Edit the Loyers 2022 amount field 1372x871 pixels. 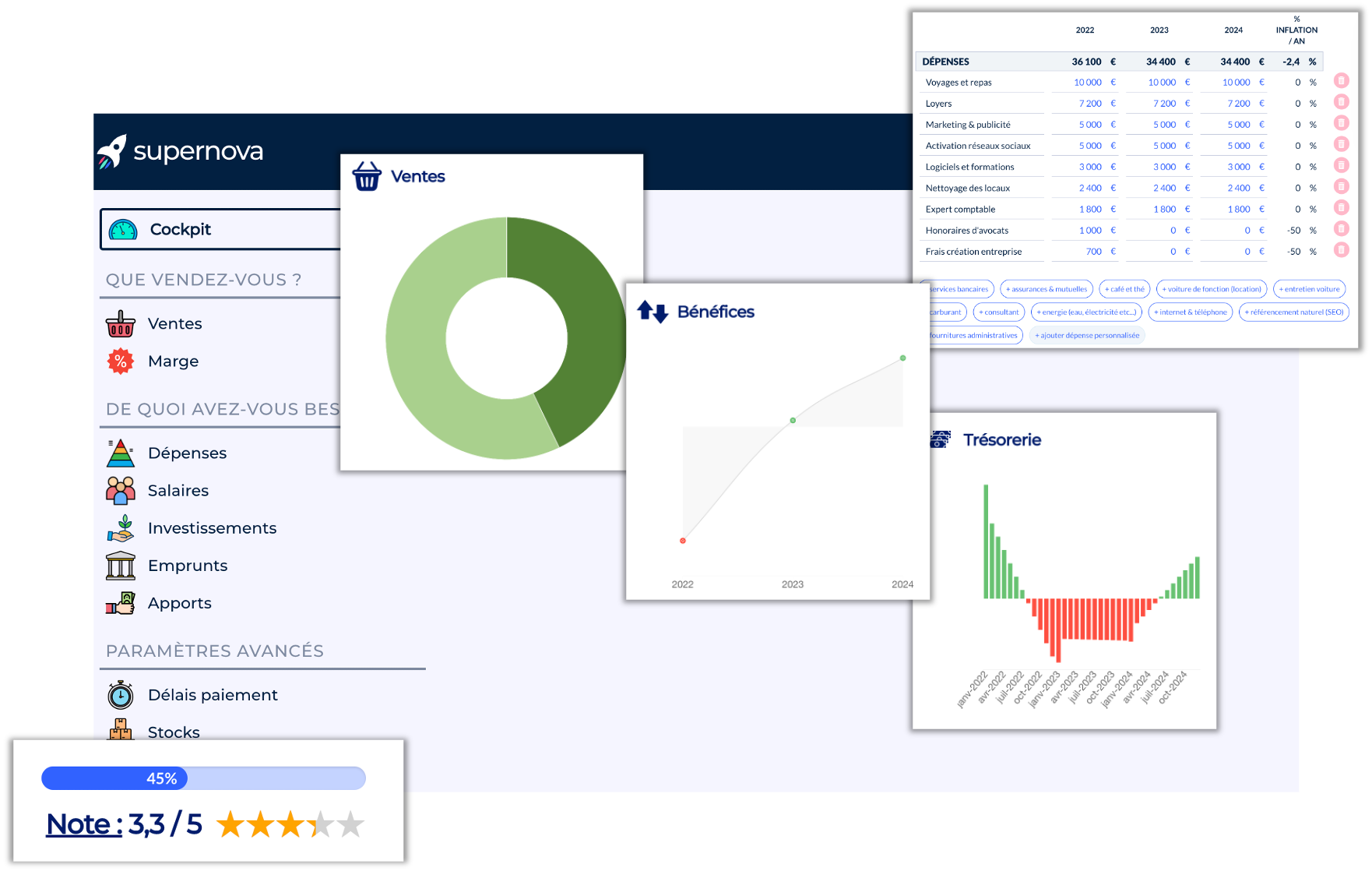click(x=1089, y=104)
